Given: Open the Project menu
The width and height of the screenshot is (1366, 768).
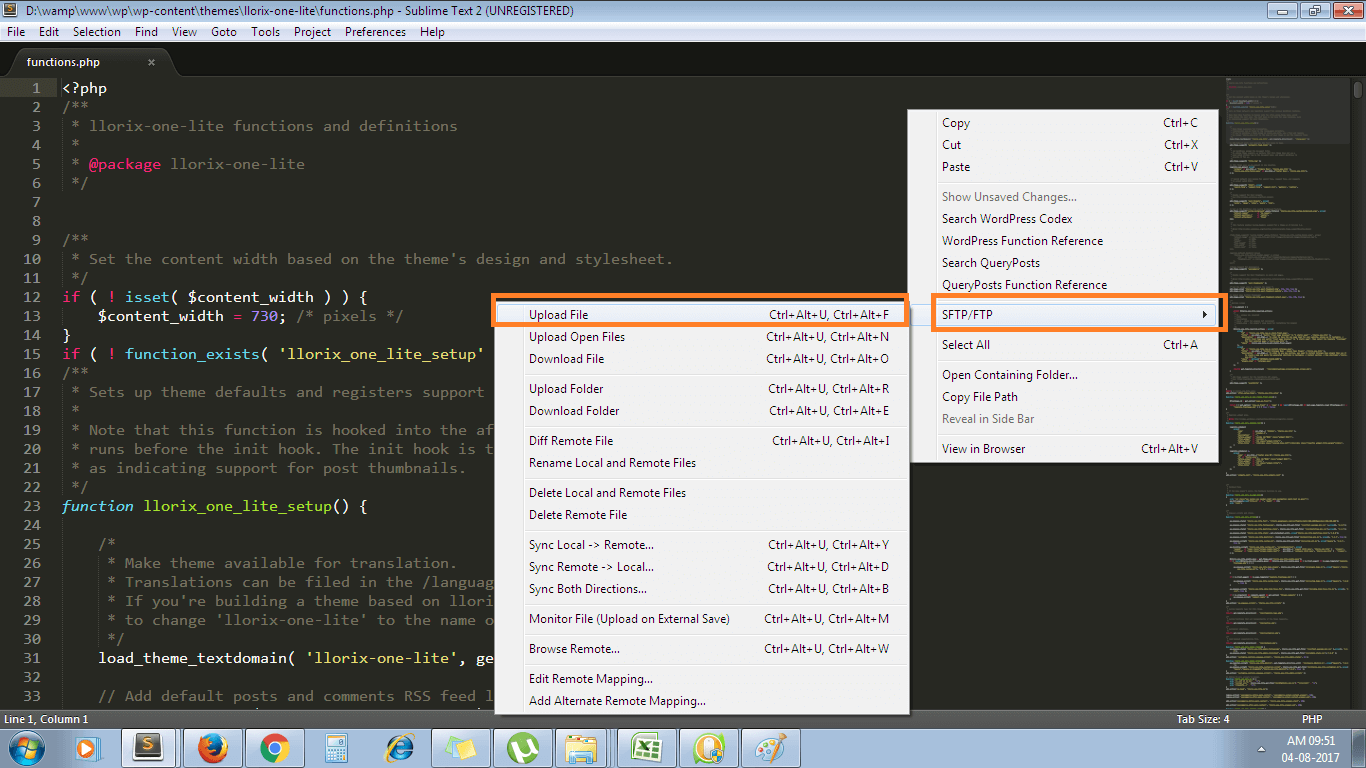Looking at the screenshot, I should point(312,32).
